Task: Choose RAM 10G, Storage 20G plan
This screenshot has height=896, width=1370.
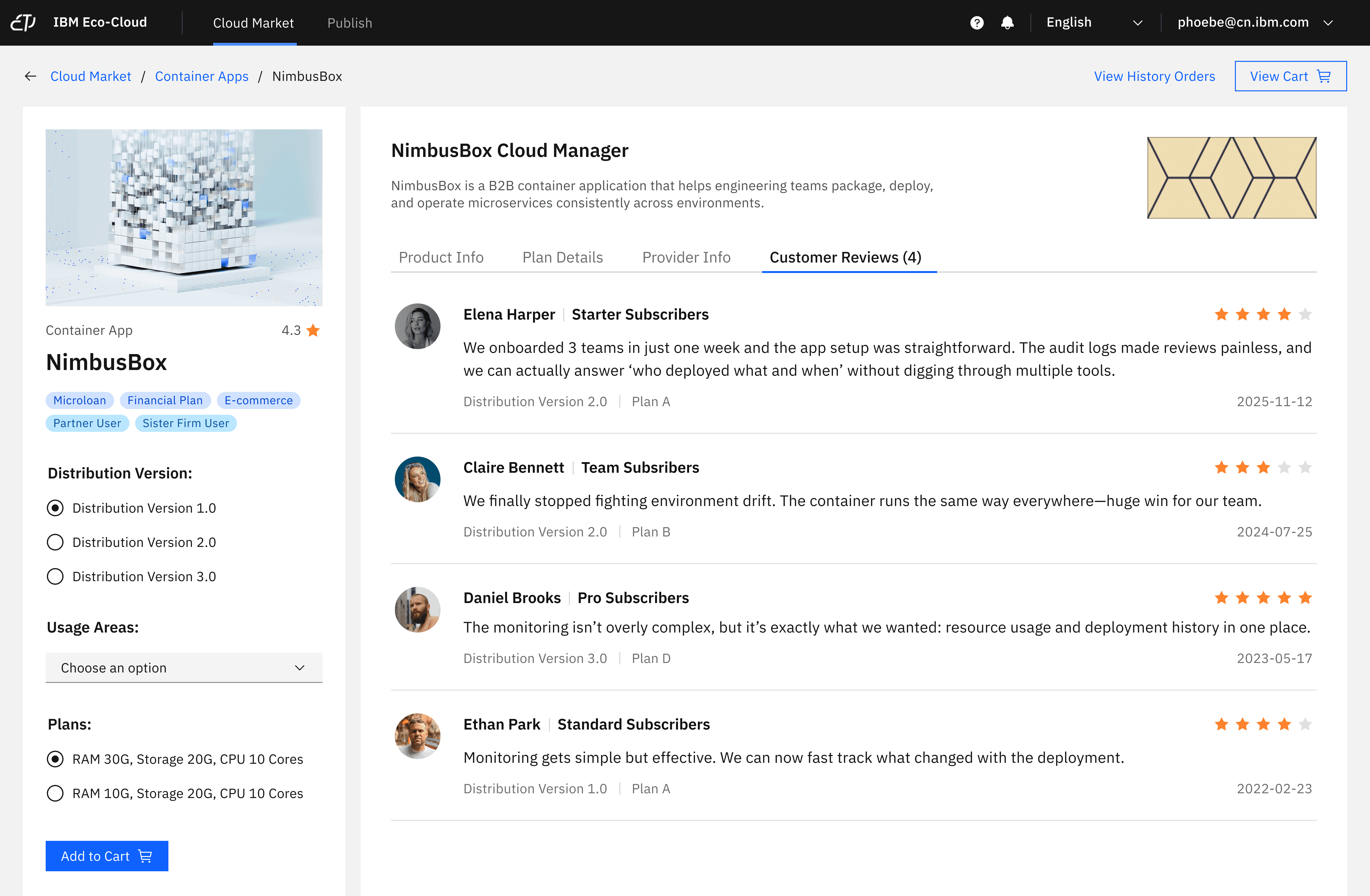Action: 55,794
